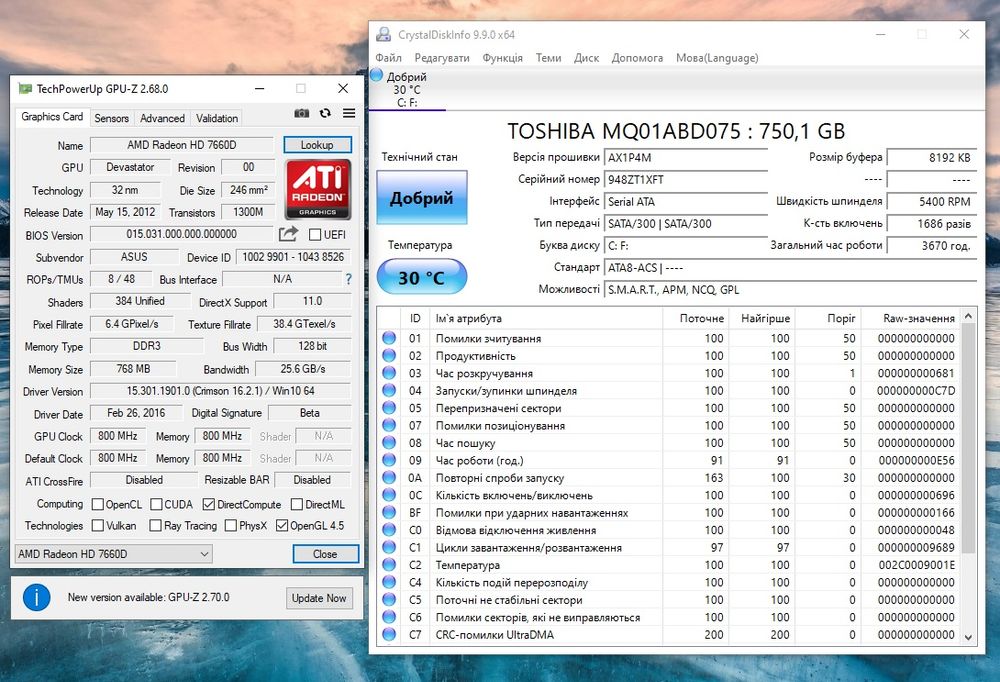Image resolution: width=1000 pixels, height=682 pixels.
Task: Select the Добрий 30 °C C: F: disk tab
Action: pyautogui.click(x=407, y=89)
